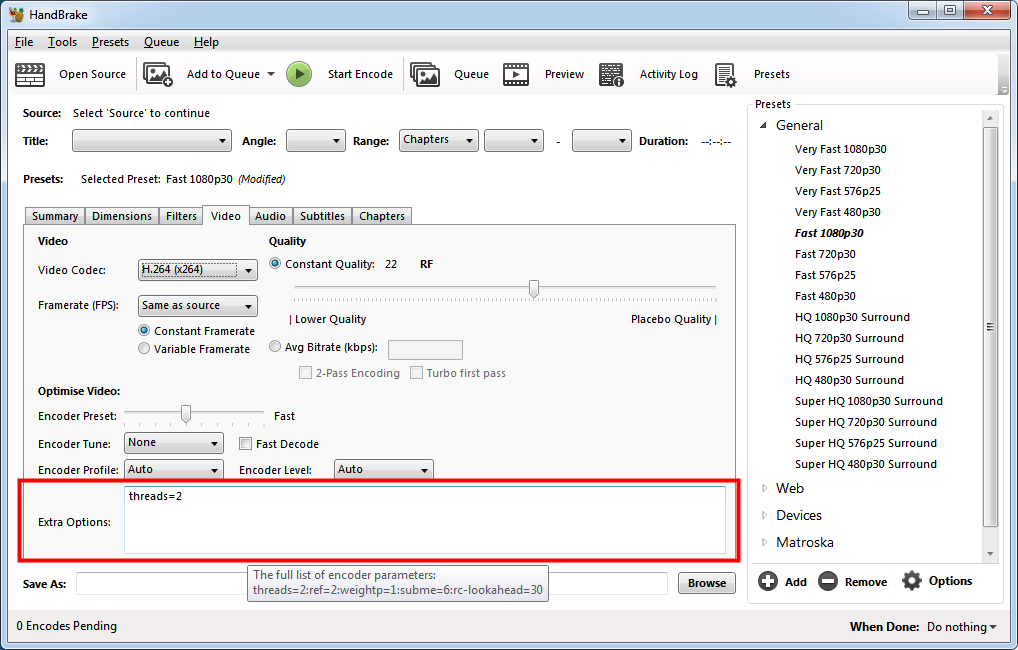This screenshot has width=1018, height=650.
Task: Open the Framerate (FPS) dropdown
Action: coord(197,305)
